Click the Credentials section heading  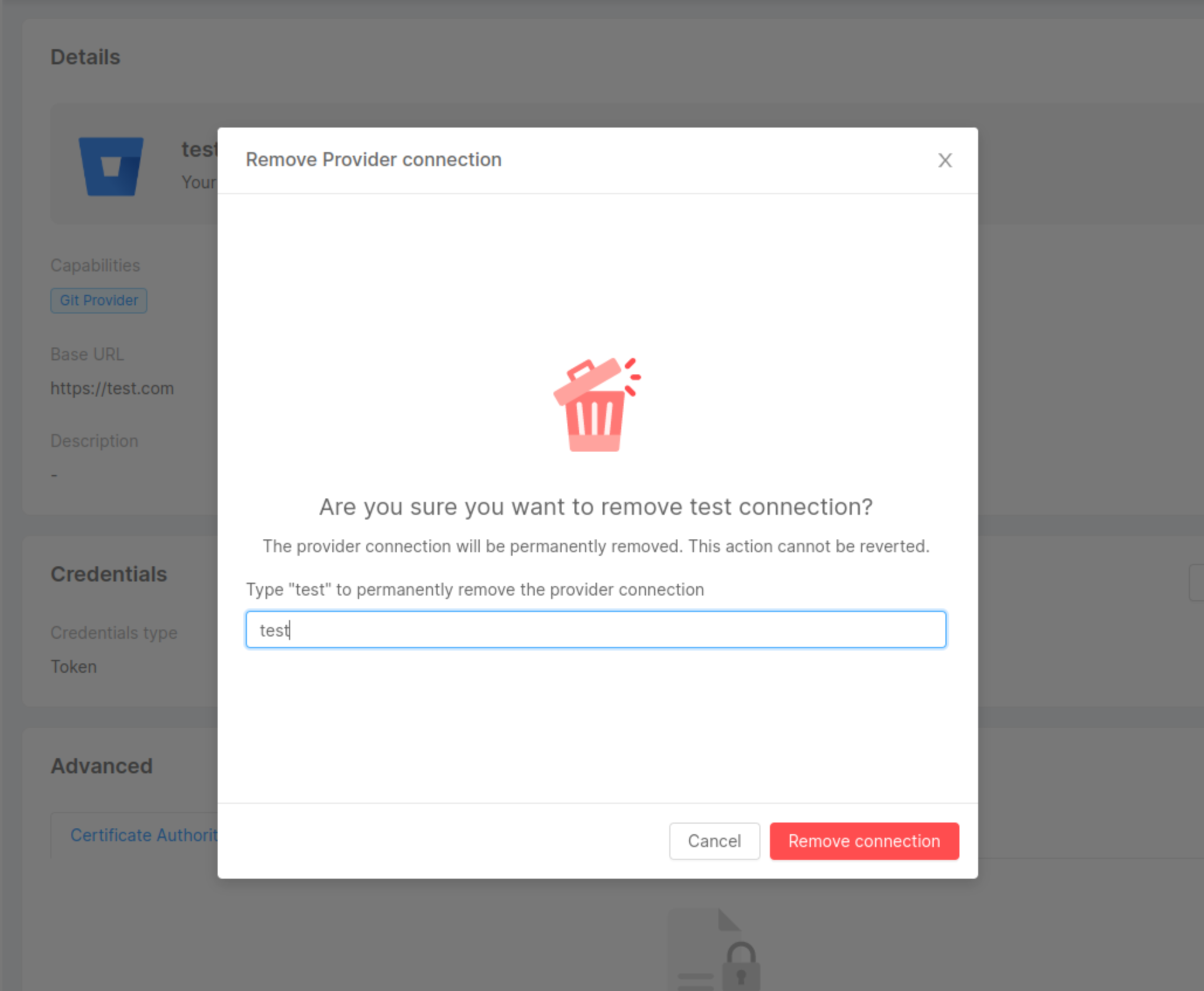(108, 574)
